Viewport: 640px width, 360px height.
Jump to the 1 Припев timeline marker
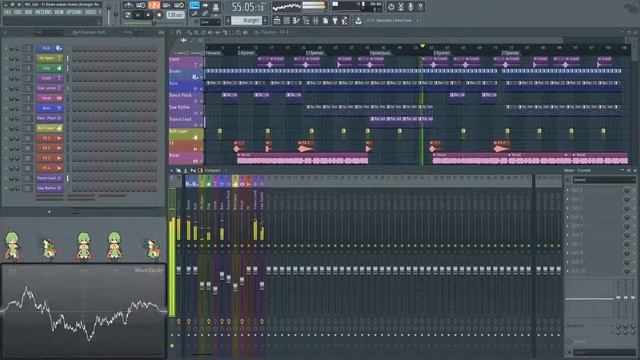coord(315,53)
